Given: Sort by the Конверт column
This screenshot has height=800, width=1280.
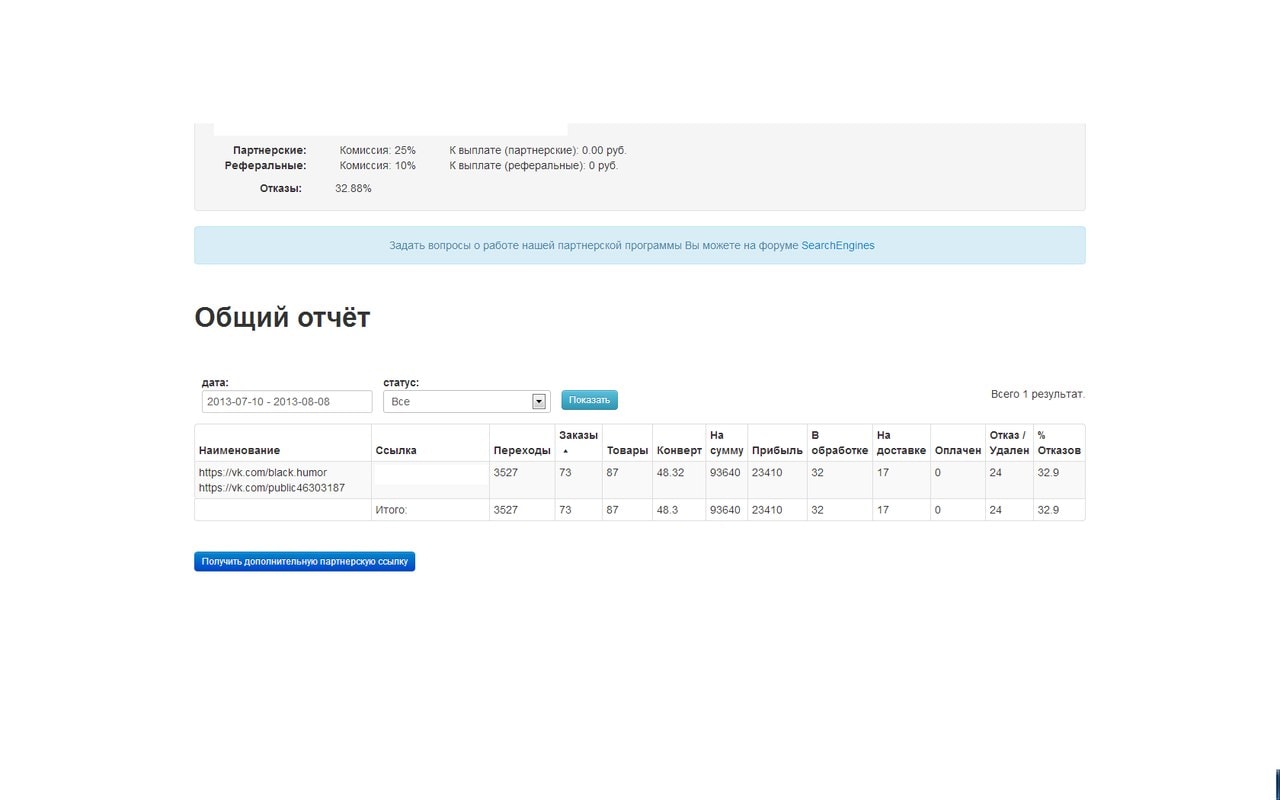Looking at the screenshot, I should tap(679, 451).
